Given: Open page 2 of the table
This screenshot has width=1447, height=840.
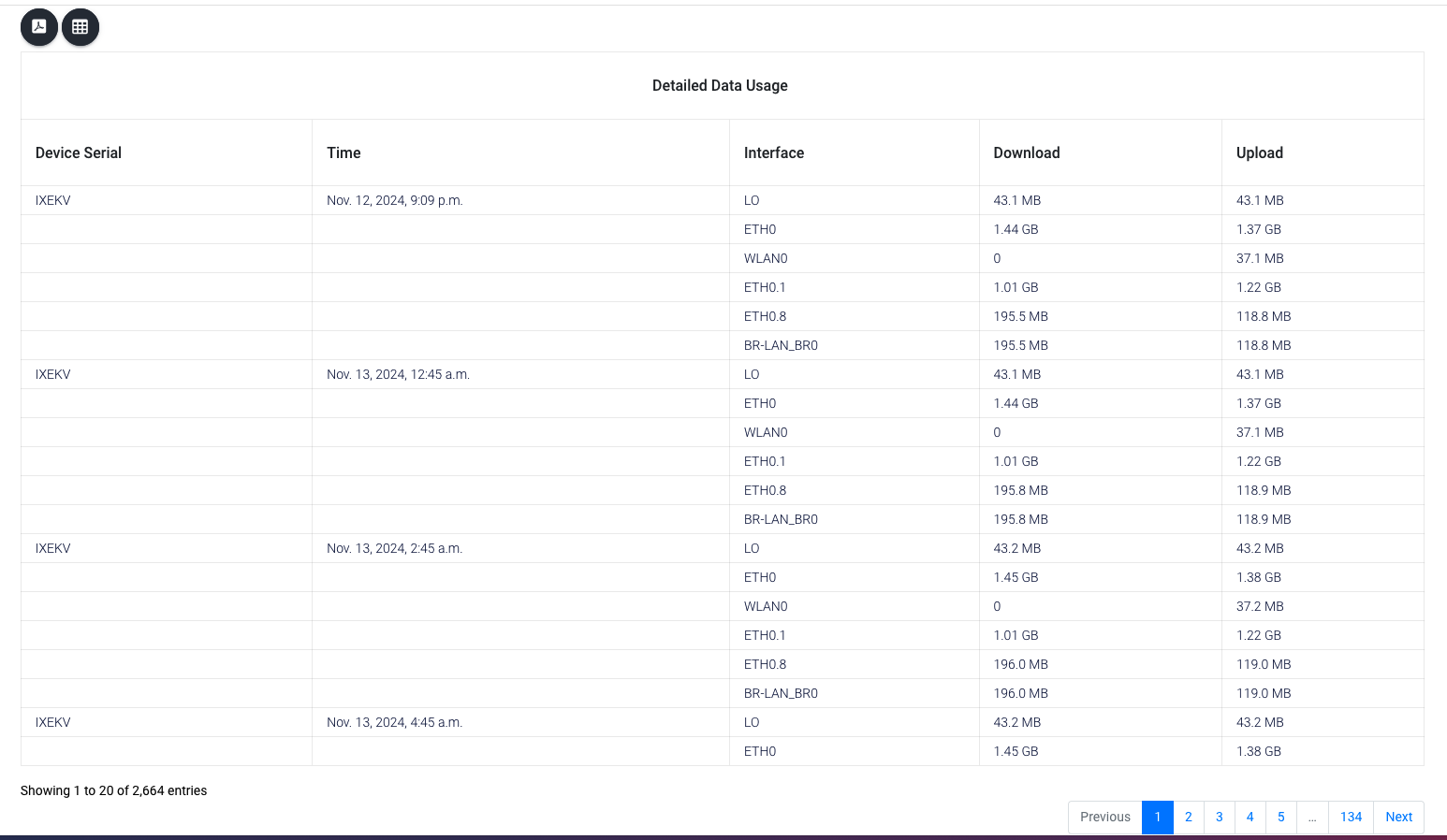Looking at the screenshot, I should coord(1188,817).
